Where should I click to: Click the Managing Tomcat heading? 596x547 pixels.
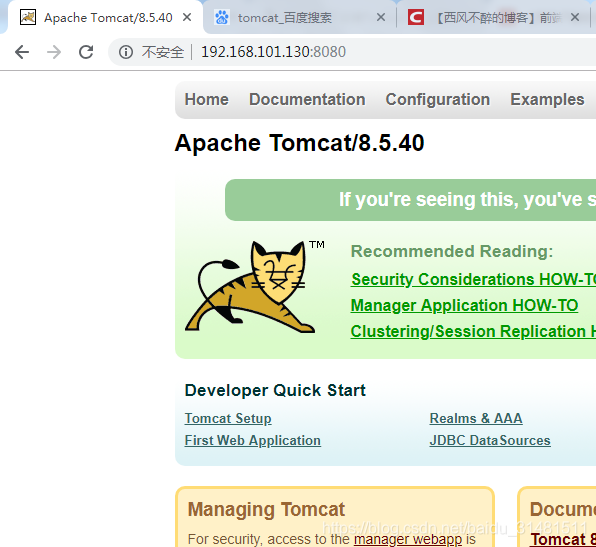click(266, 510)
